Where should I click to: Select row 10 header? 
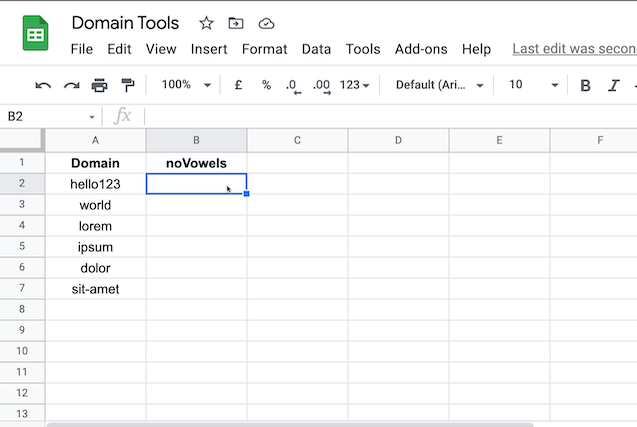(x=22, y=351)
